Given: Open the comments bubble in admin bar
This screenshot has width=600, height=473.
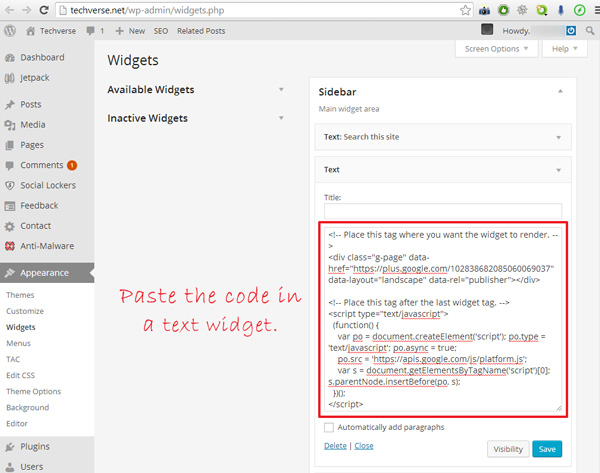Looking at the screenshot, I should (95, 31).
